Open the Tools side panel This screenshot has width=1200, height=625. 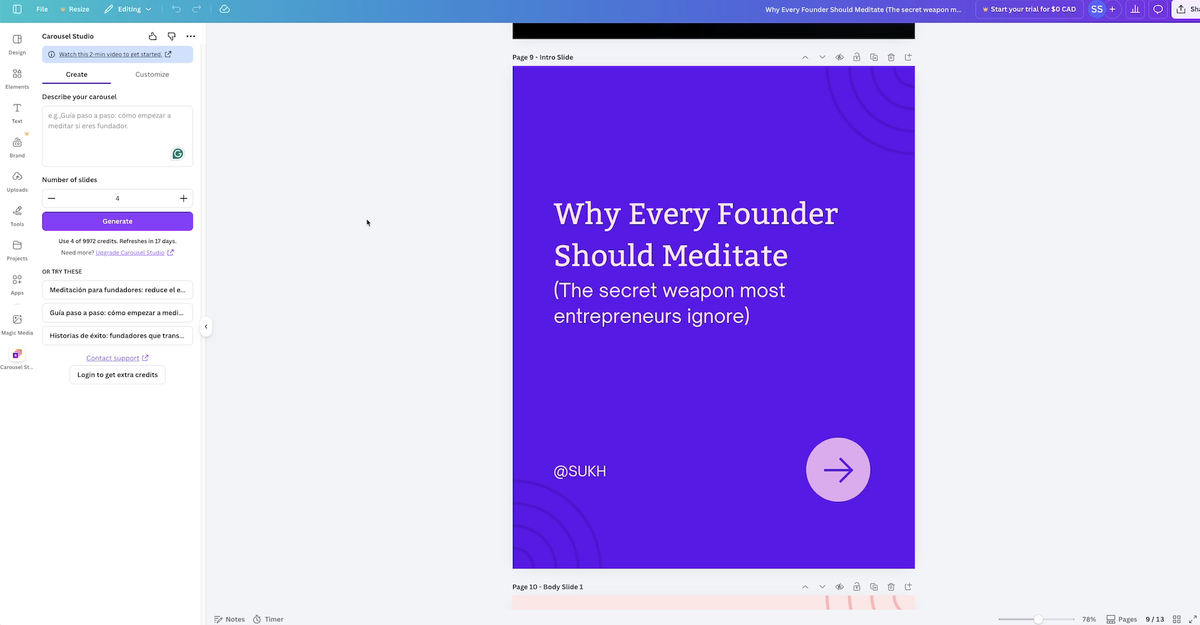(x=17, y=216)
